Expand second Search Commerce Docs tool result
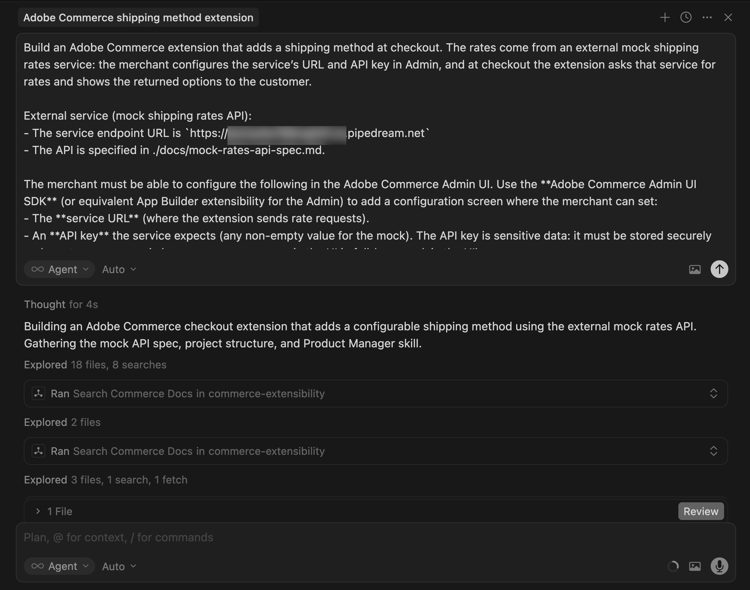 (x=713, y=451)
